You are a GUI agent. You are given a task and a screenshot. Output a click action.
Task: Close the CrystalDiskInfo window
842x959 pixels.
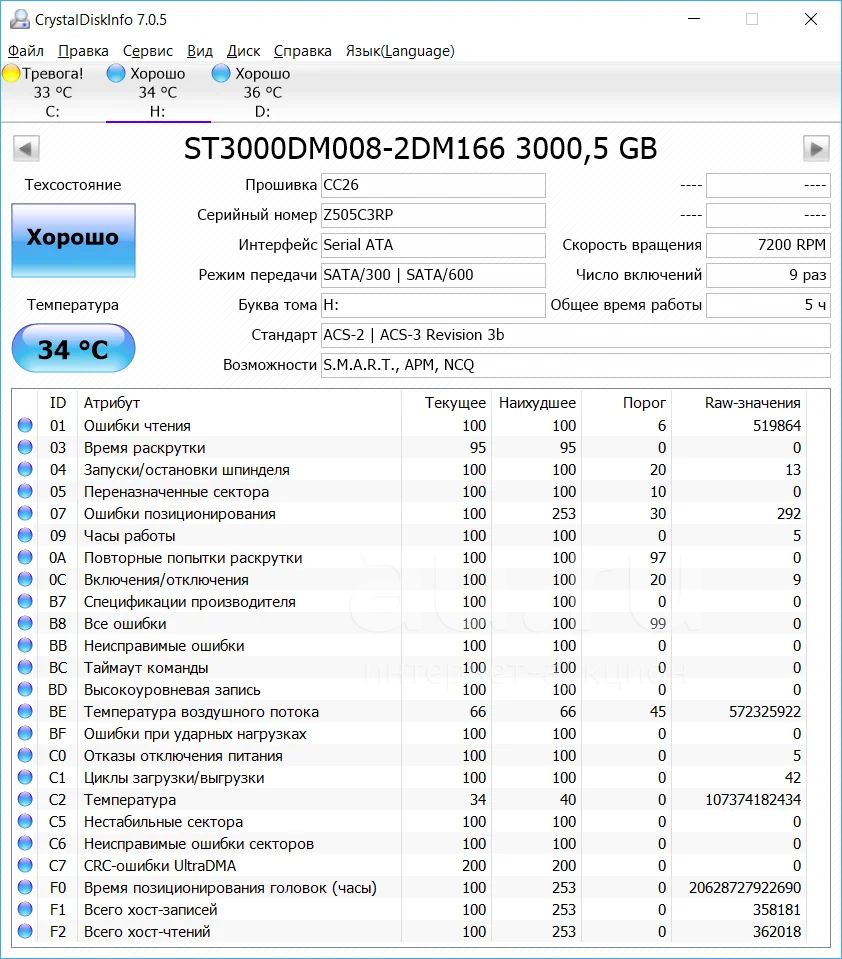tap(811, 19)
